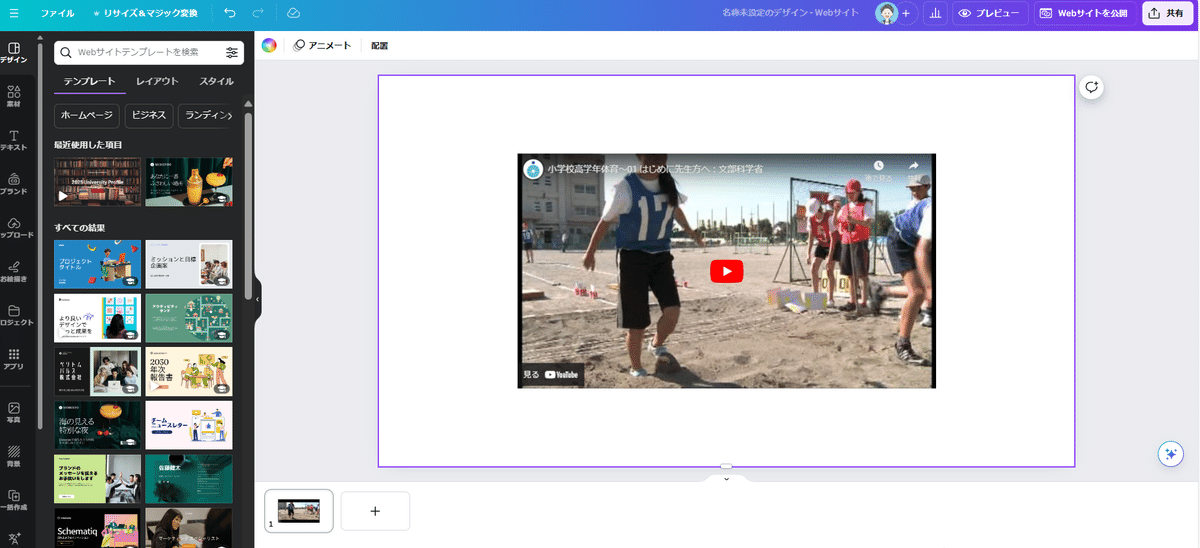Screen dimensions: 1200x548
Task: Open the background color picker
Action: tap(269, 45)
